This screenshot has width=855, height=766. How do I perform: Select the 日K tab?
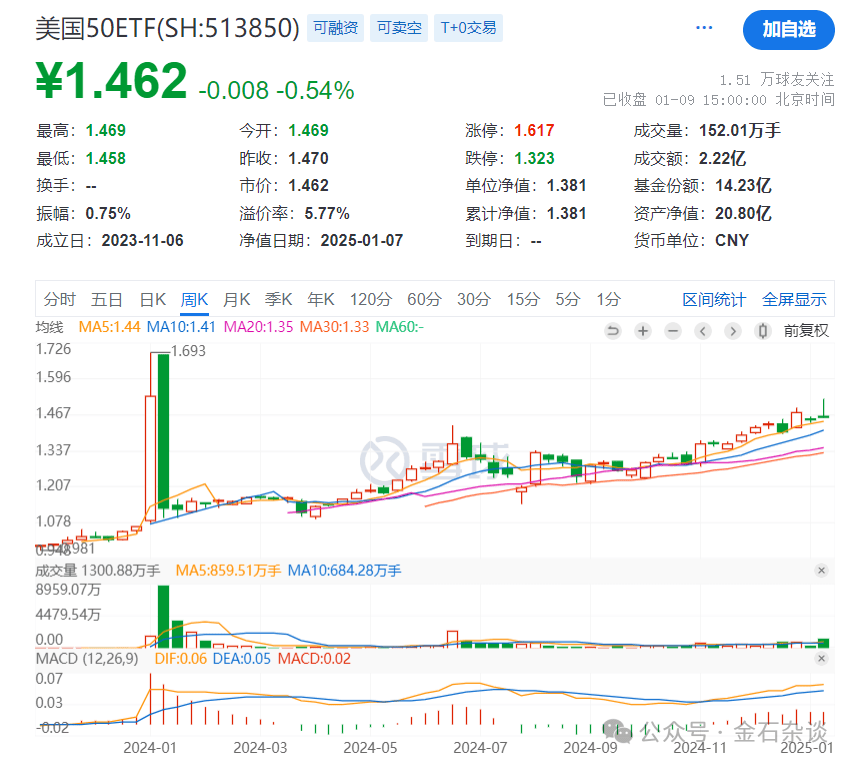[153, 299]
